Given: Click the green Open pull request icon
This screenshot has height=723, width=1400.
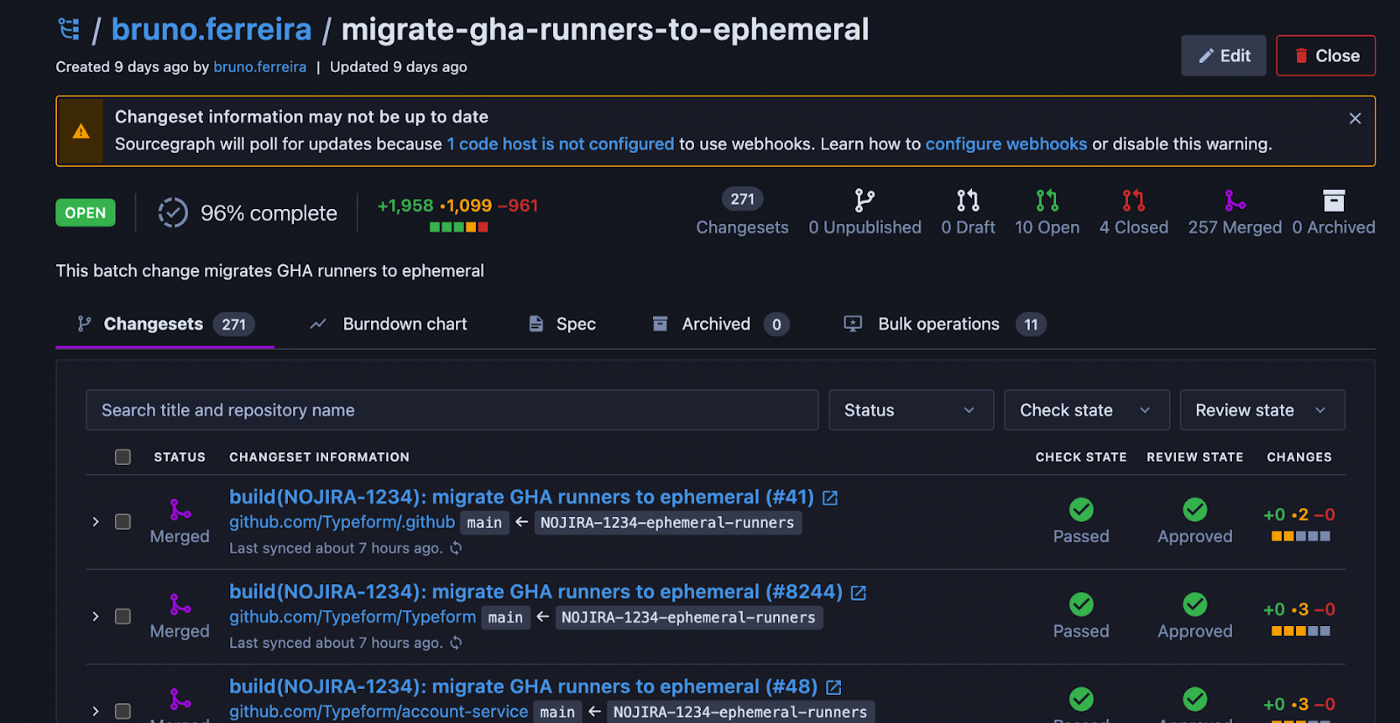Looking at the screenshot, I should (1047, 200).
